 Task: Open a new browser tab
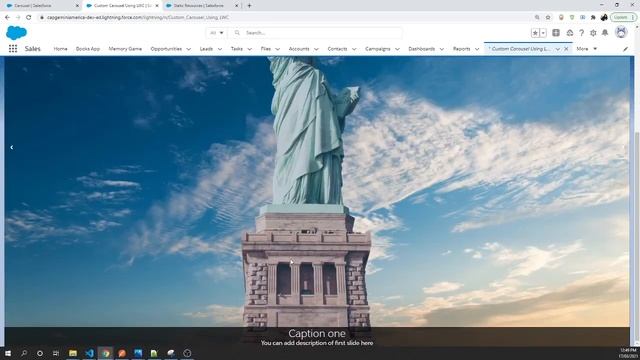coord(249,6)
